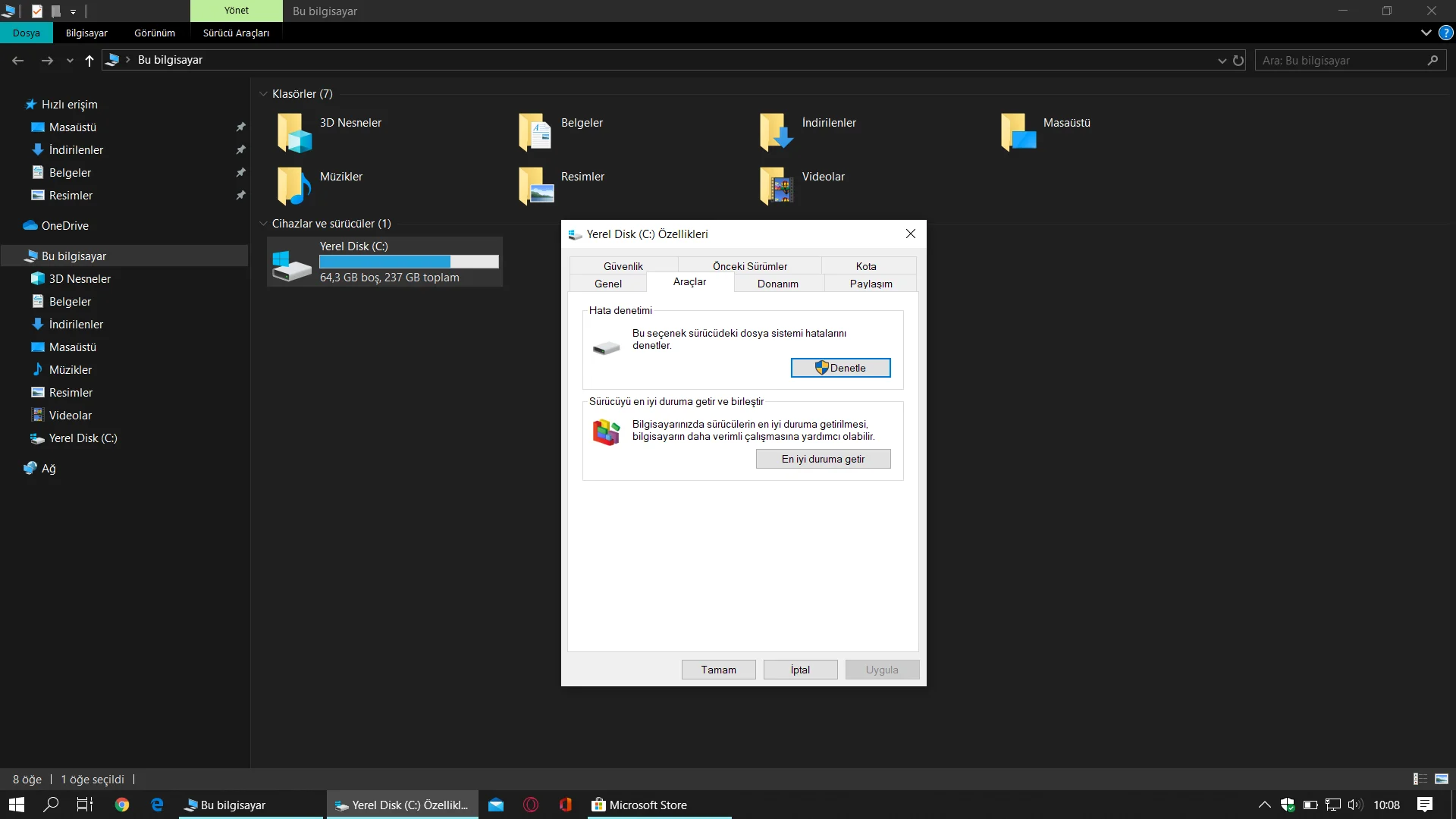
Task: Click the refresh icon in the address bar
Action: 1238,61
